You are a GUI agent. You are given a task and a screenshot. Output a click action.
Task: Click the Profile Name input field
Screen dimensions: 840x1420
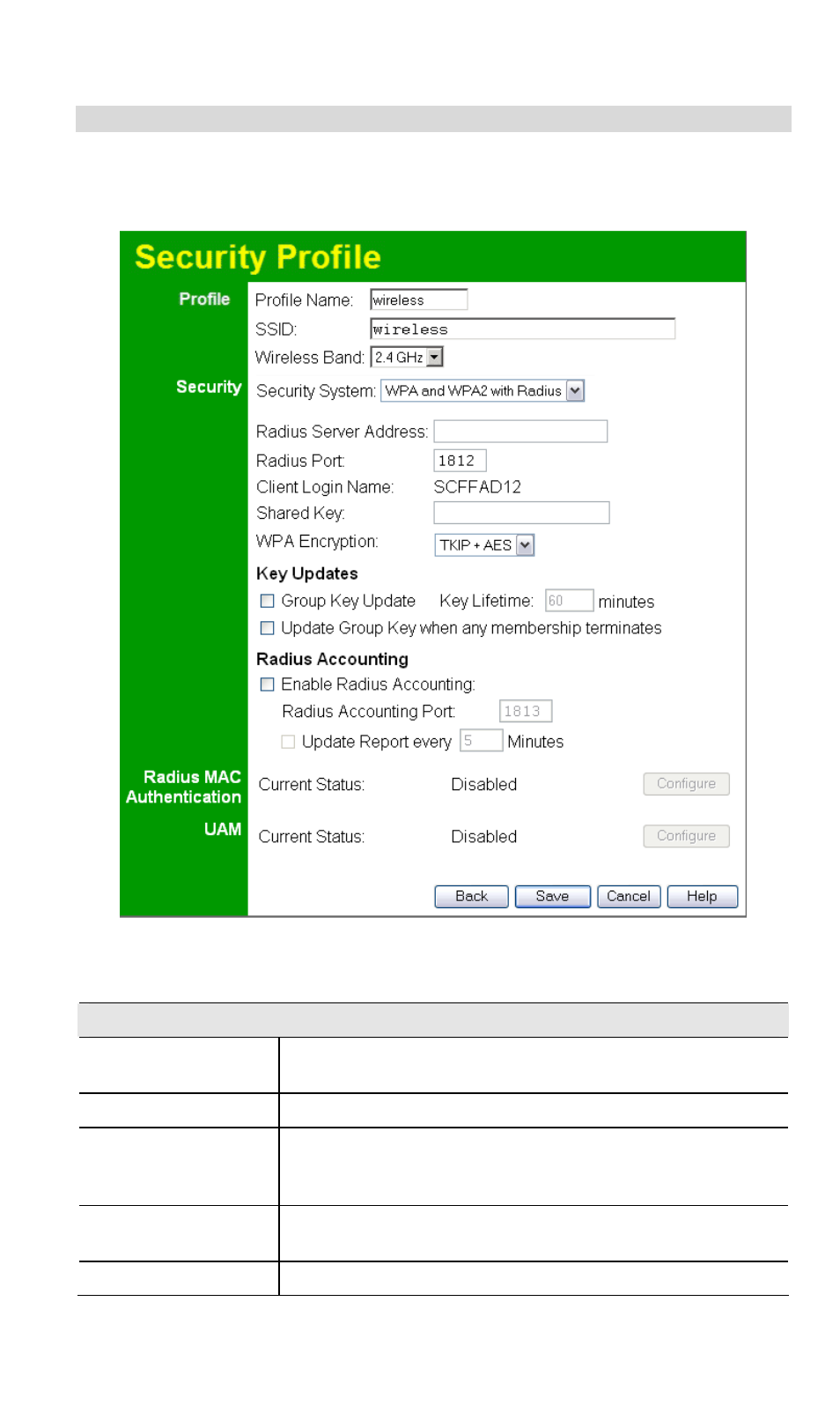click(418, 300)
